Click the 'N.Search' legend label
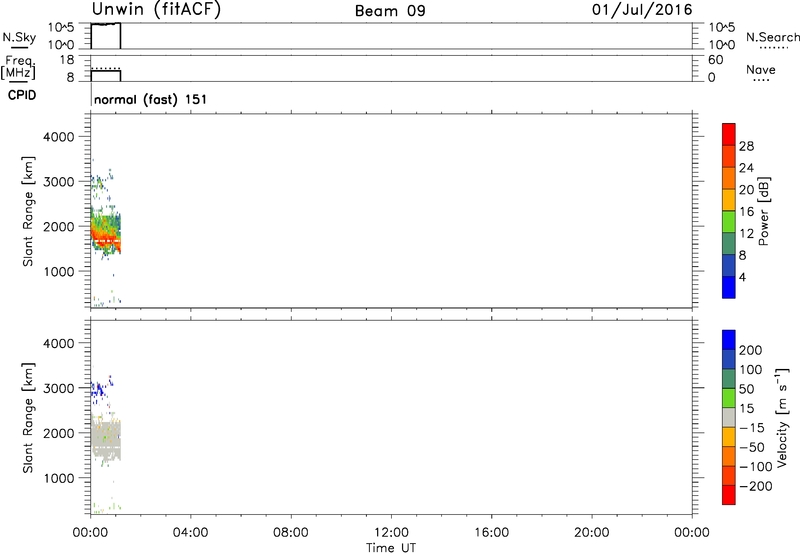The width and height of the screenshot is (800, 554). pos(772,37)
